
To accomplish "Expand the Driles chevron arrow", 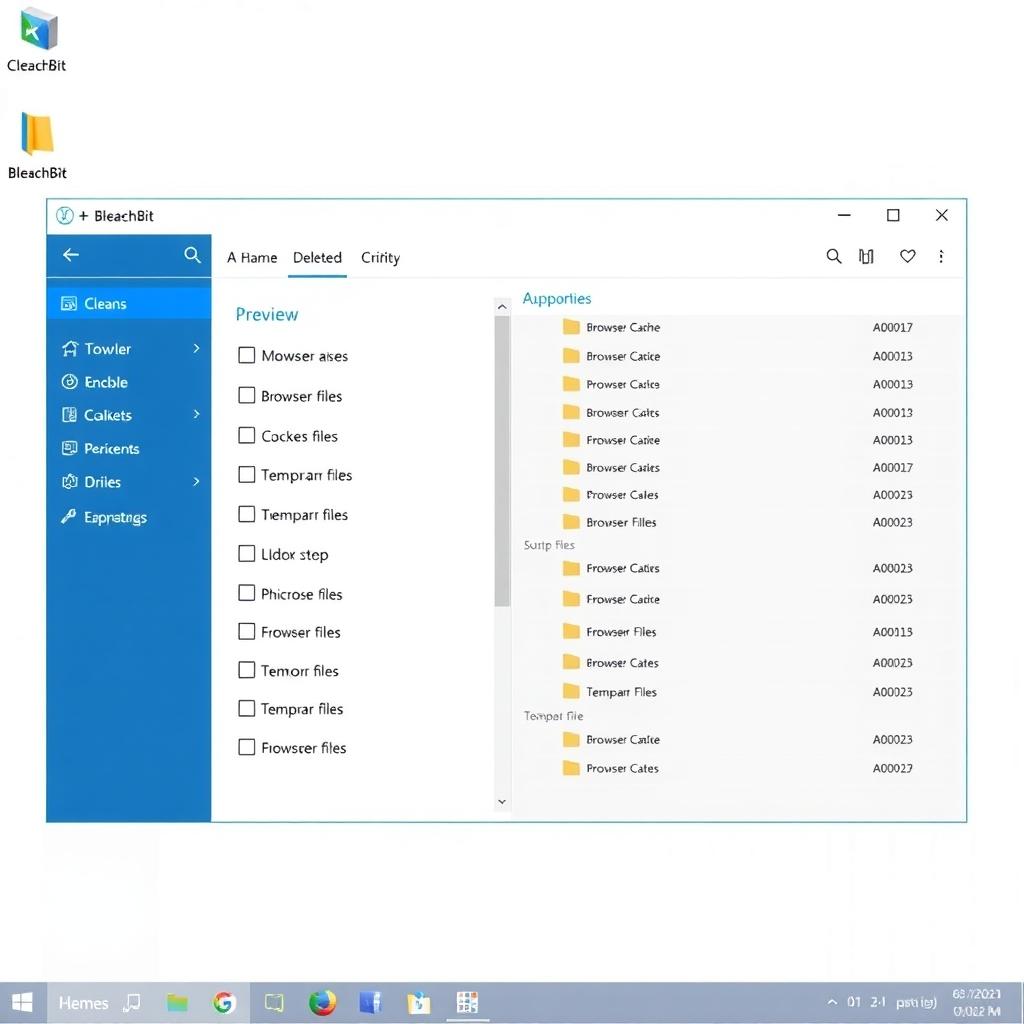I will pos(196,481).
